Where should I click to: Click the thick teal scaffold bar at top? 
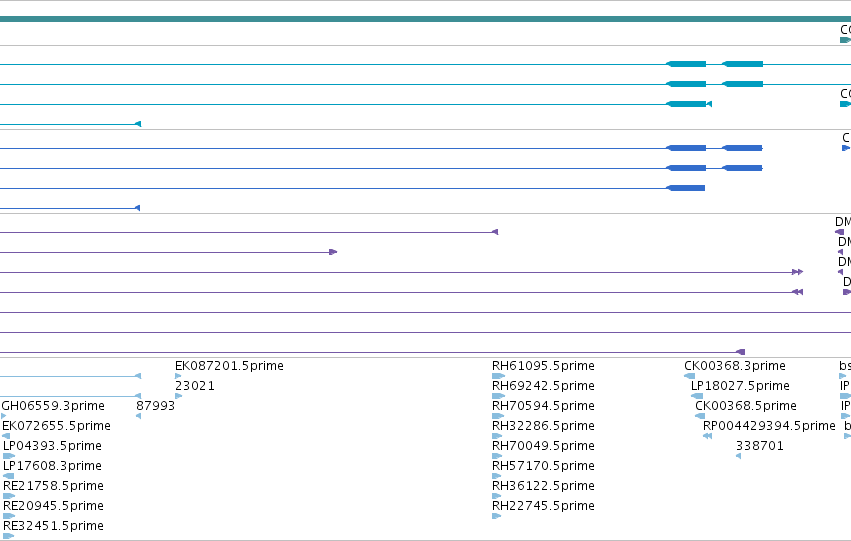(x=426, y=19)
